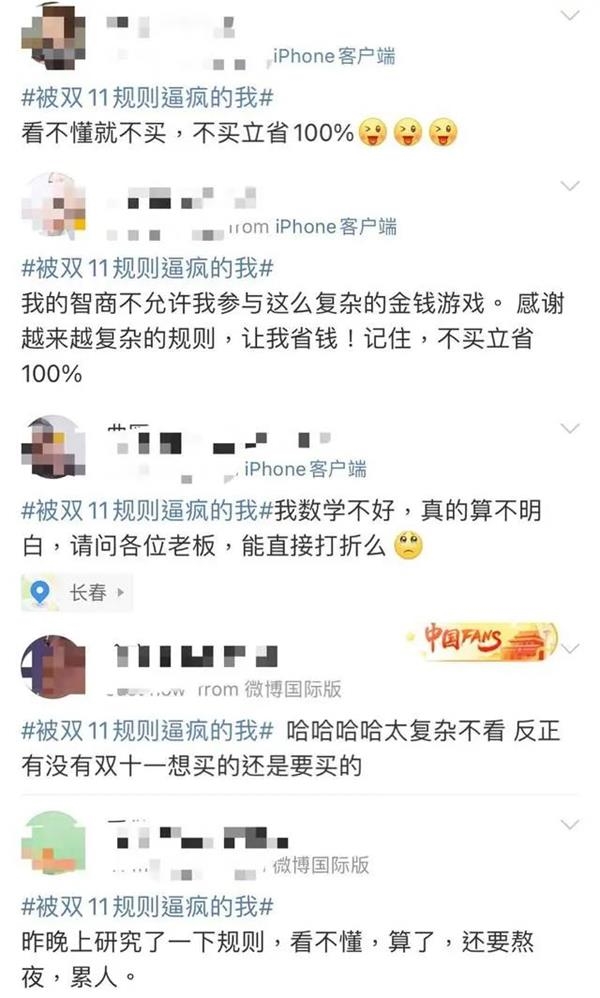Screen dimensions: 600x998
Task: Click the map pin icon beside 长春
Action: click(x=39, y=593)
